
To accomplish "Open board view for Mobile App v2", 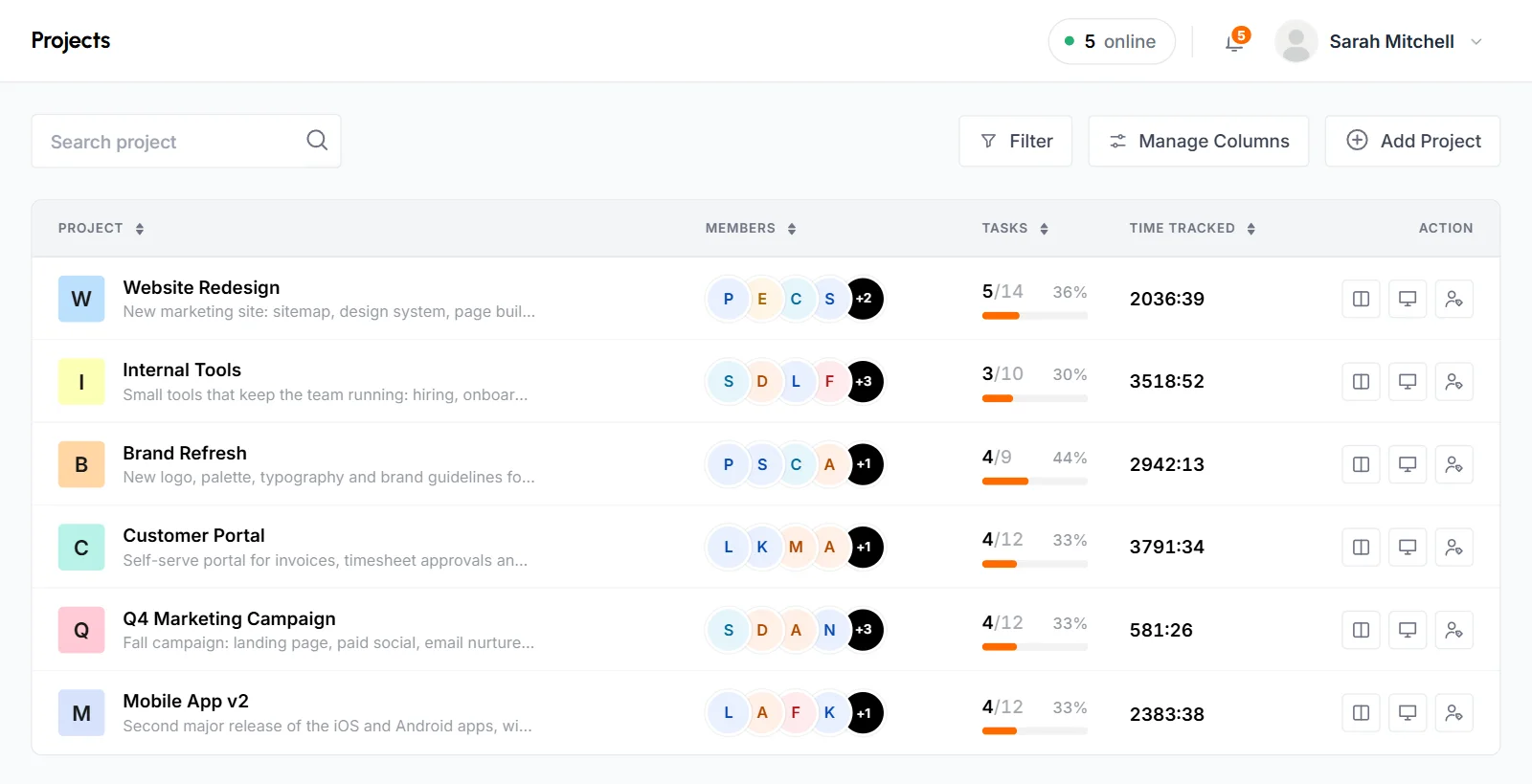I will (x=1361, y=712).
